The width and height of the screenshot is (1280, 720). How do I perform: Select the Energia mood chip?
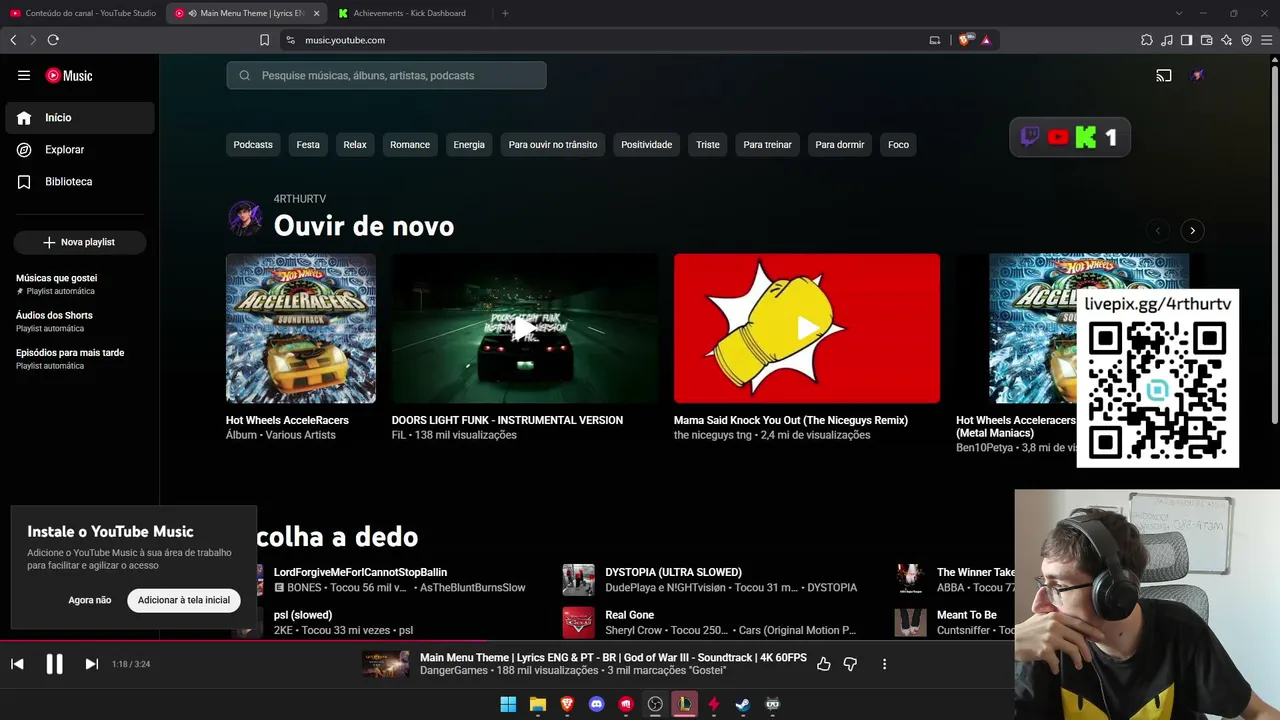(x=469, y=145)
